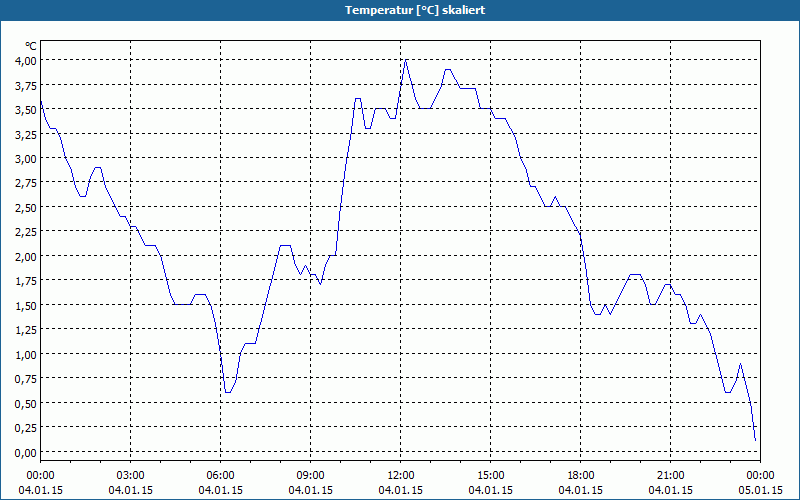
Task: Click the 06:00 time axis label
Action: click(x=220, y=476)
